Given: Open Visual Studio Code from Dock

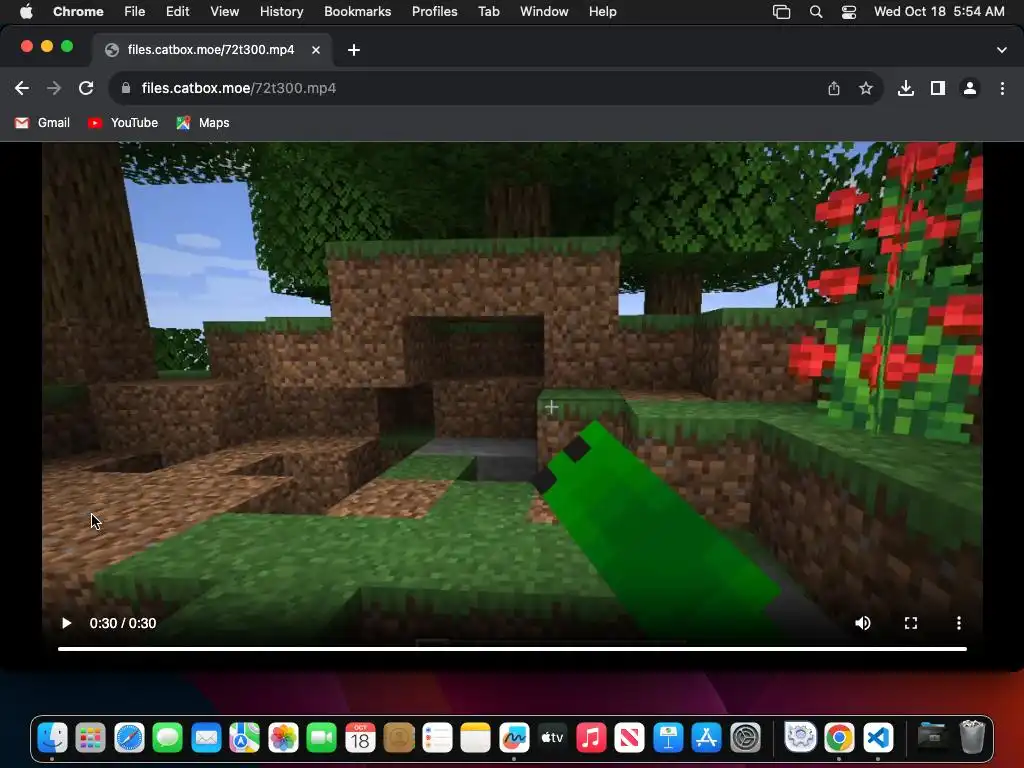Looking at the screenshot, I should [x=878, y=738].
